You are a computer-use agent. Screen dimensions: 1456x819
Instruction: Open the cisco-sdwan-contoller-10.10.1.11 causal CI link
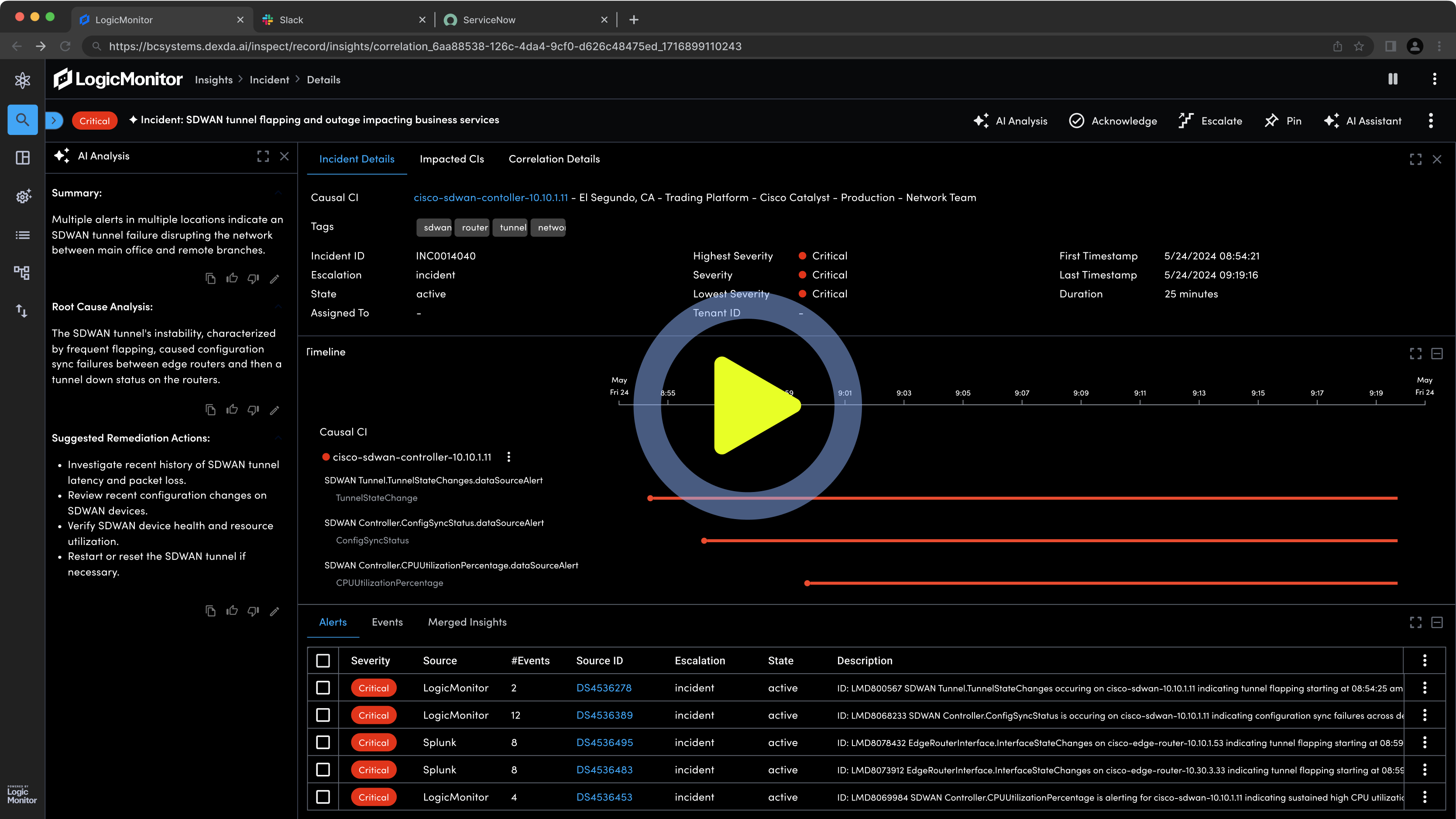490,197
